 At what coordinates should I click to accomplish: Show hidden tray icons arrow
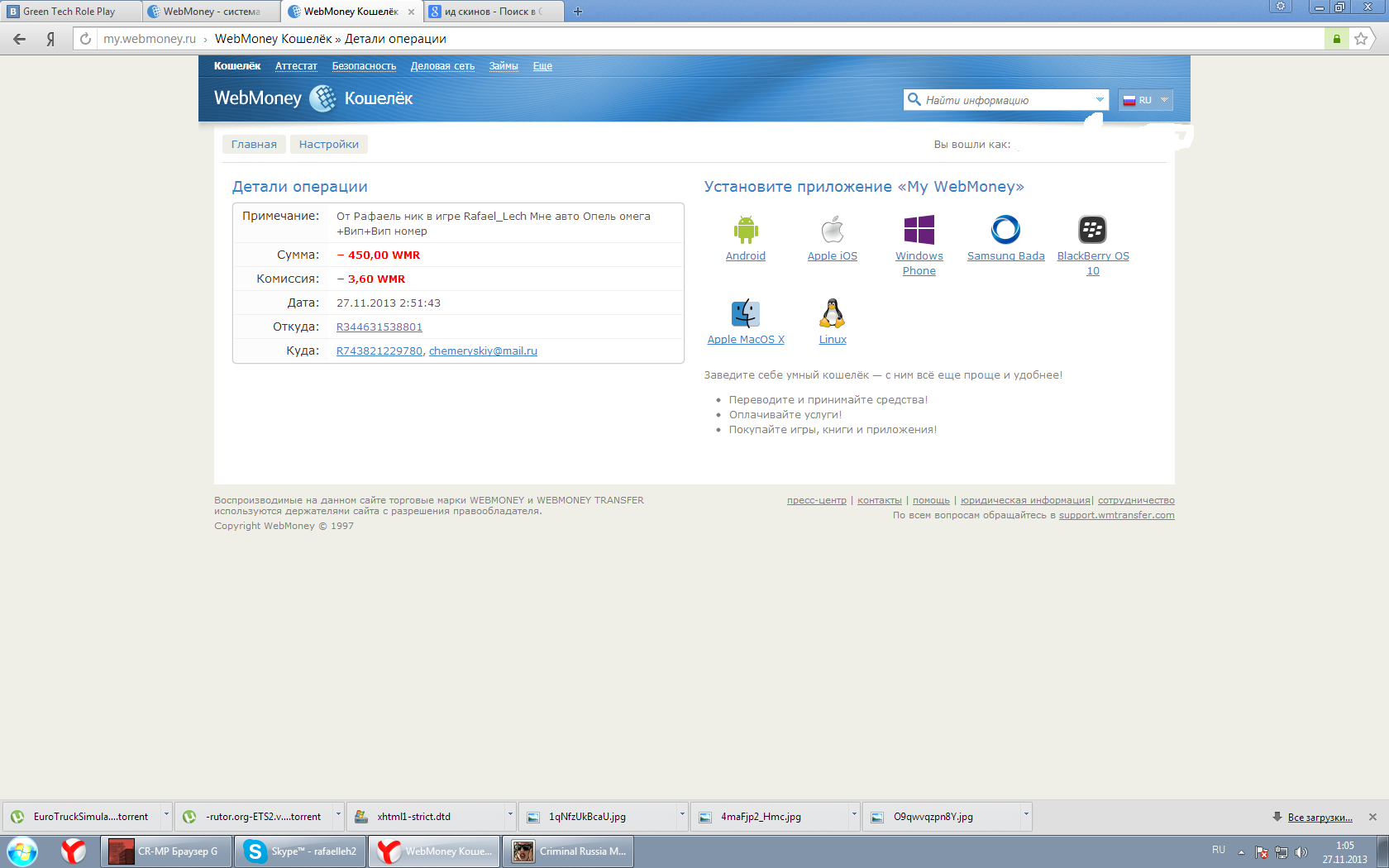pos(1241,852)
